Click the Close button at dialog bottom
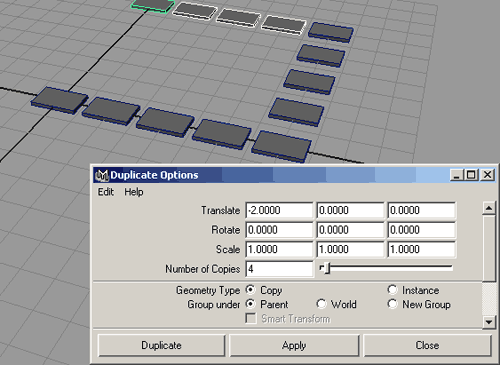The height and width of the screenshot is (365, 500). point(427,345)
